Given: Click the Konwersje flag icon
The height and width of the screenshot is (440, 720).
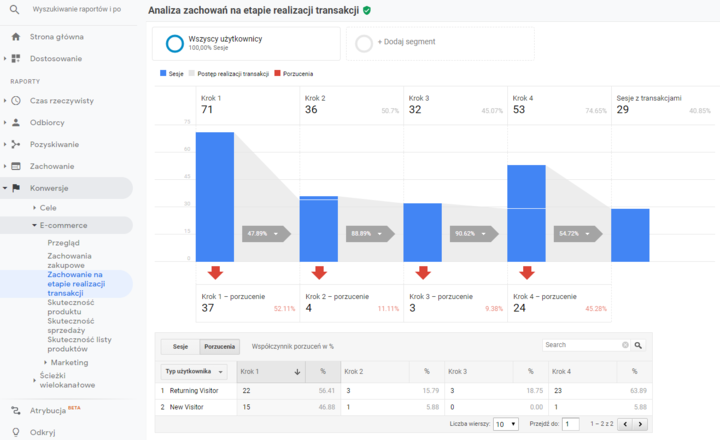Looking at the screenshot, I should coord(16,188).
